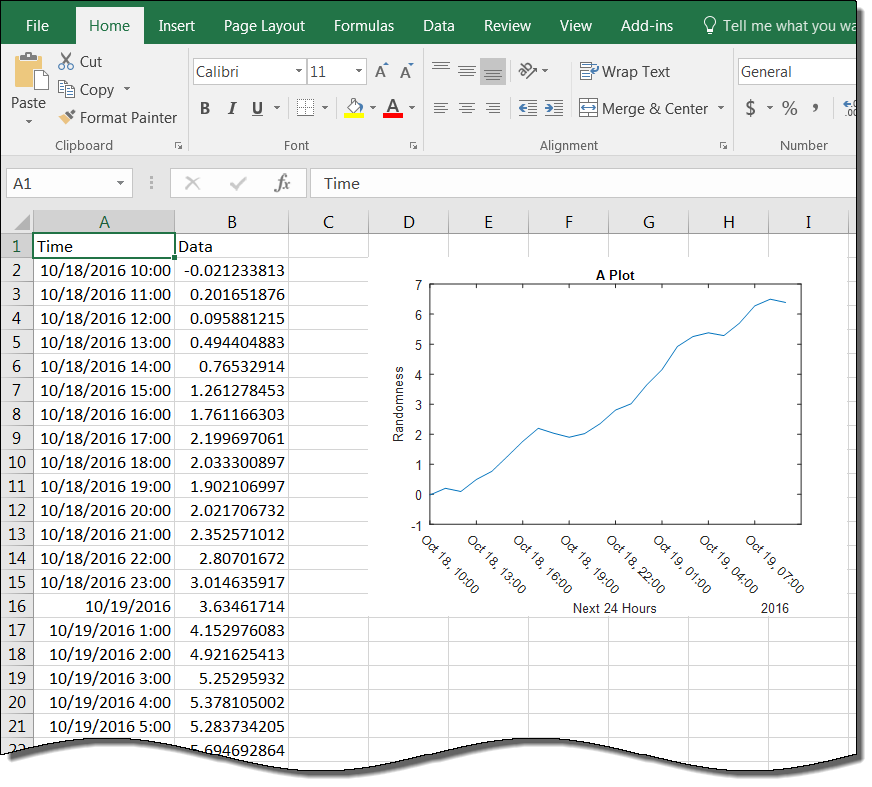Toggle Bold formatting
Viewport: 872px width, 787px height.
point(205,109)
